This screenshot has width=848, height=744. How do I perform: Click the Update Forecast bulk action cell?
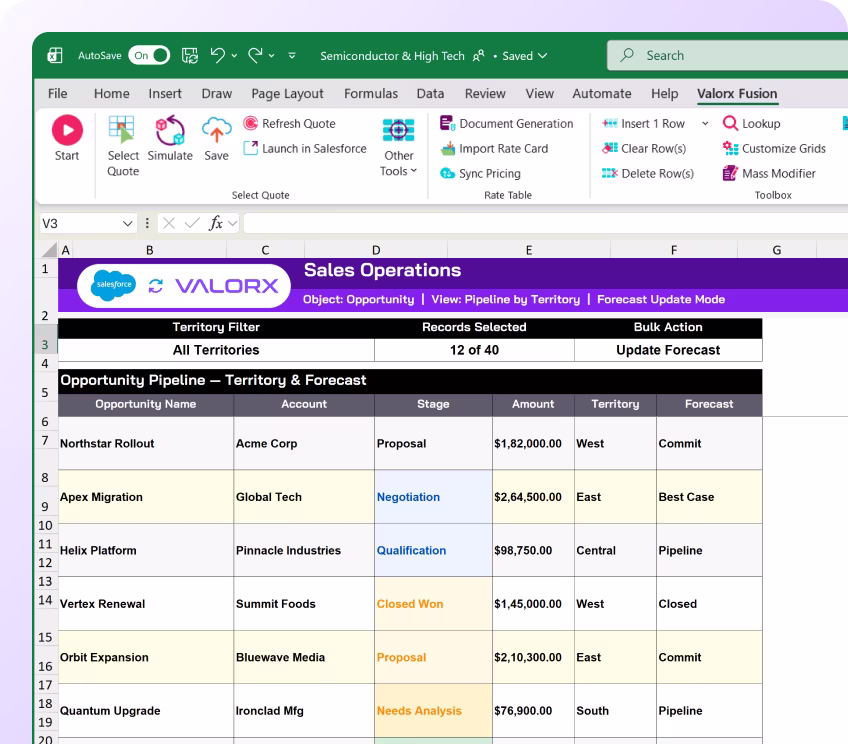[x=668, y=350]
